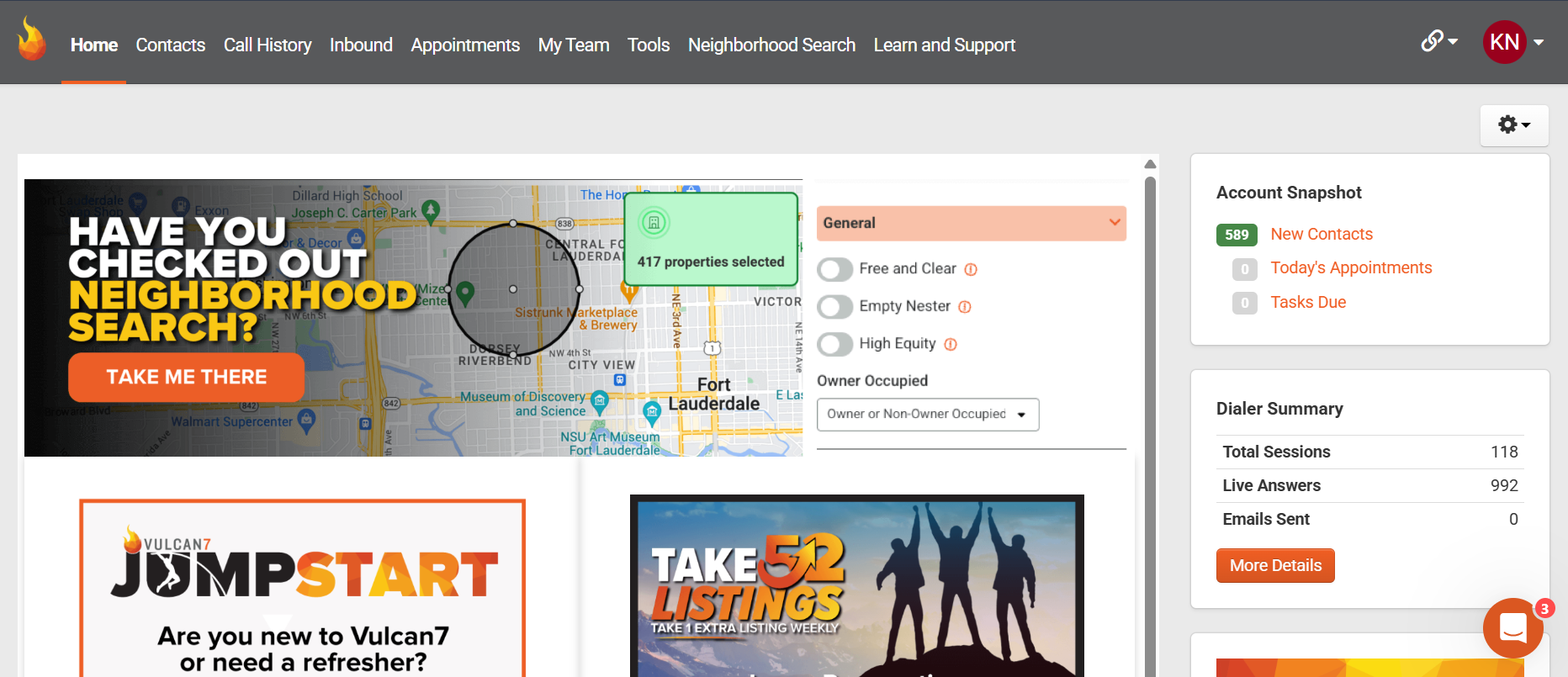Open the link chain icon menu
Screen dimensions: 1568x677
[1439, 40]
